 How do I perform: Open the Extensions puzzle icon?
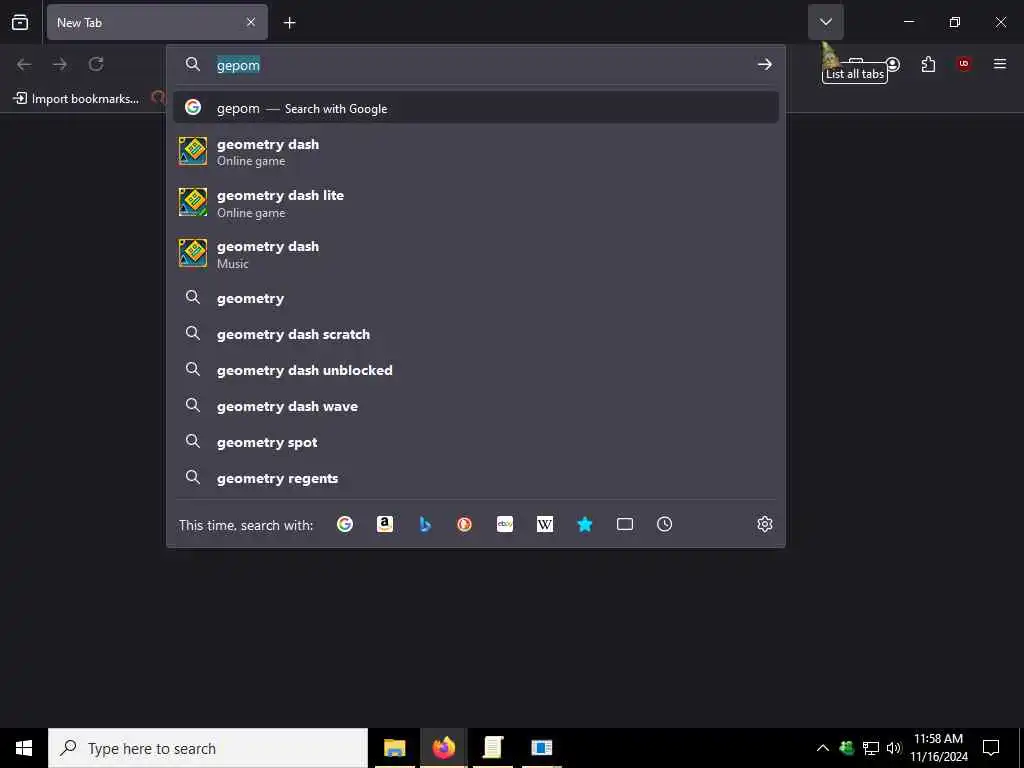(928, 64)
